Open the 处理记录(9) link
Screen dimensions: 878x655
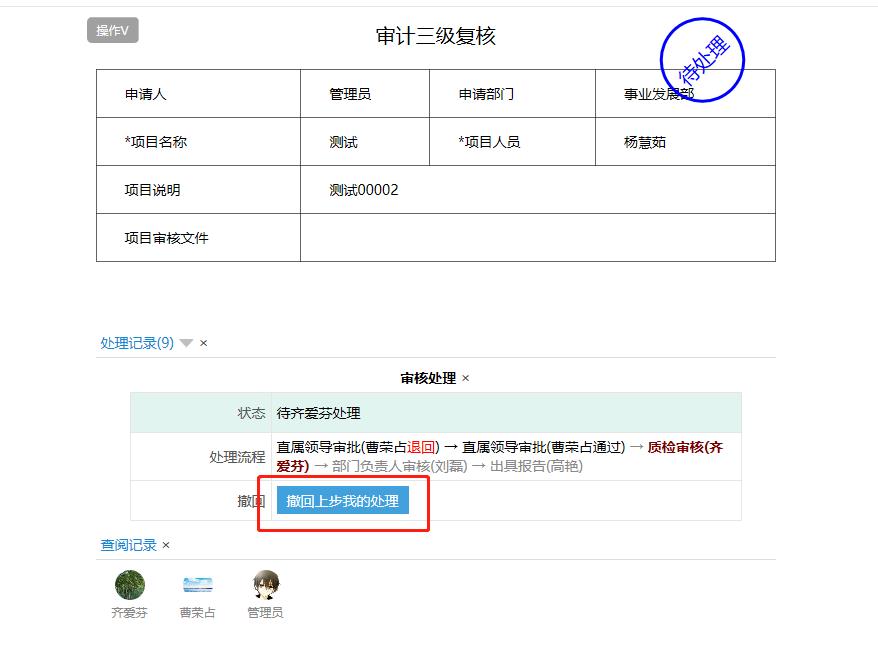click(137, 343)
